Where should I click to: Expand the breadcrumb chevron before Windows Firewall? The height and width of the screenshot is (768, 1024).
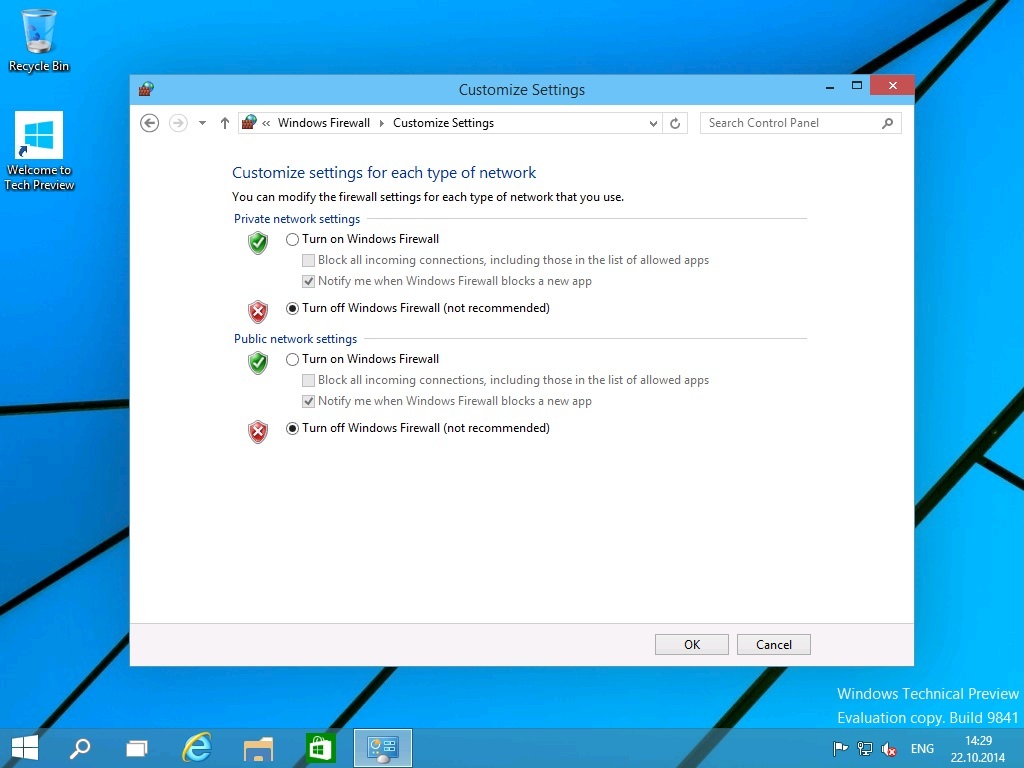point(267,123)
